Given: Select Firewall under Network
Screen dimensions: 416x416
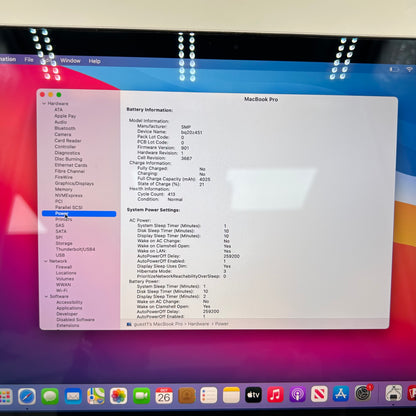Looking at the screenshot, I should coord(64,267).
